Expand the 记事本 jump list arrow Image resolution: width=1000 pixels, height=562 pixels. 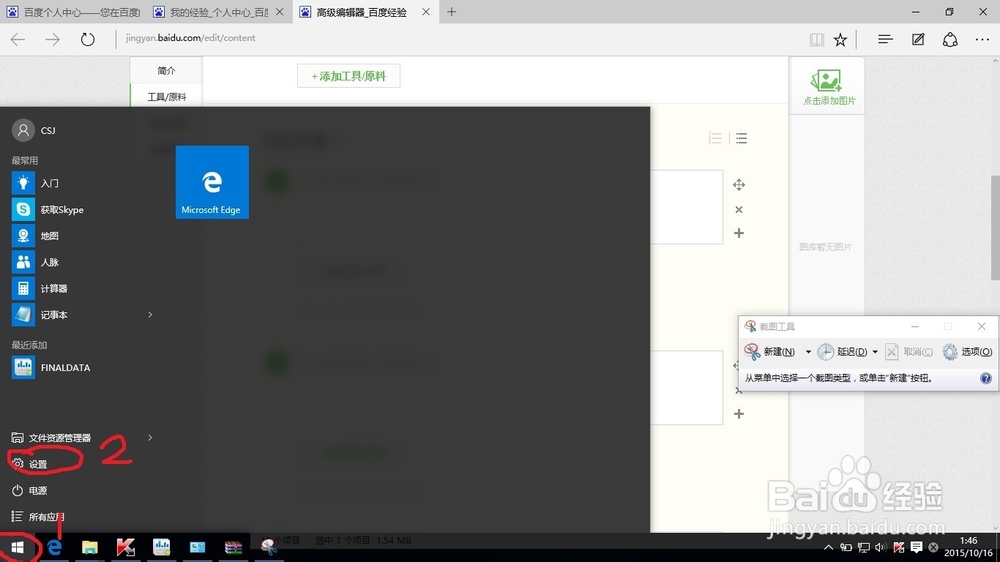click(150, 314)
